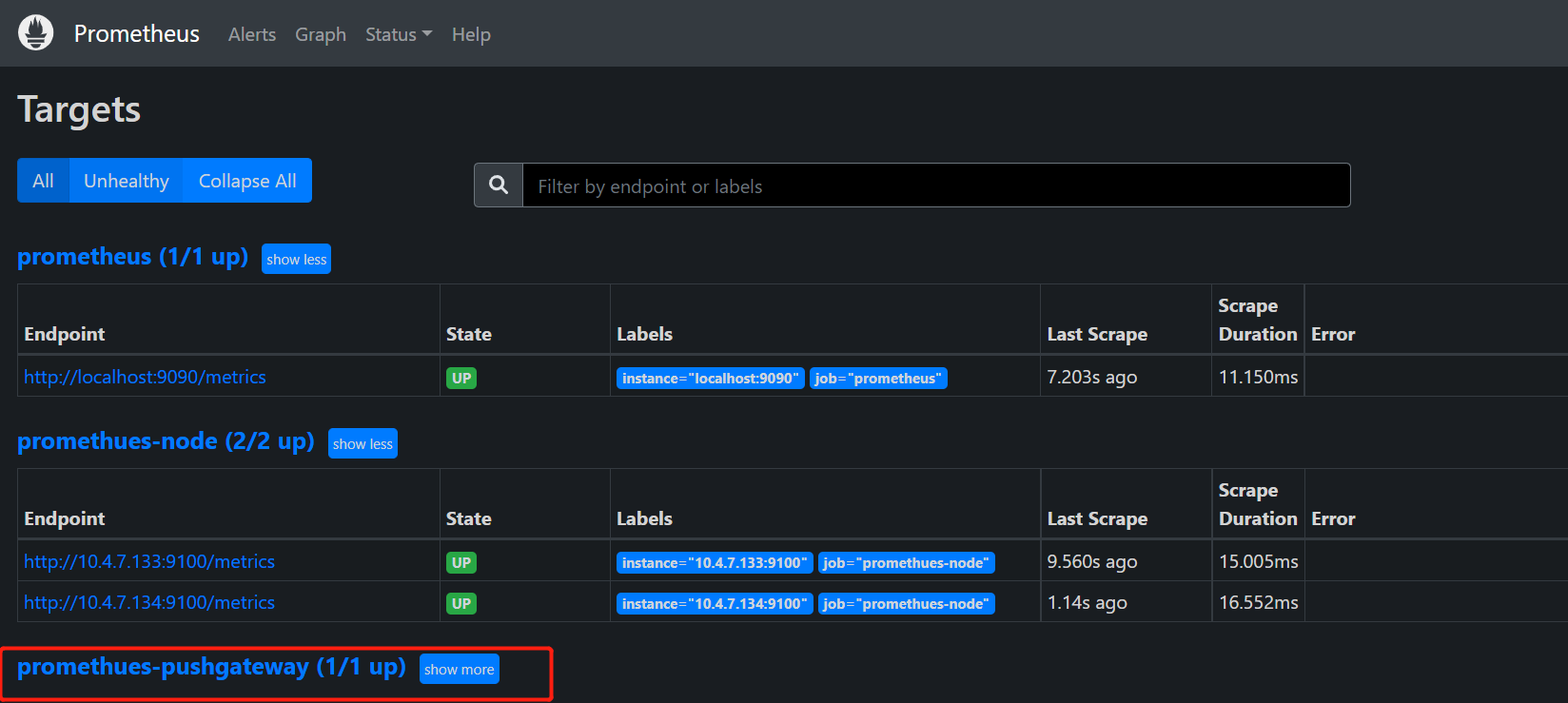Screen dimensions: 1568x703
Task: Click the 9.560s ago last scrape value
Action: tap(1092, 561)
